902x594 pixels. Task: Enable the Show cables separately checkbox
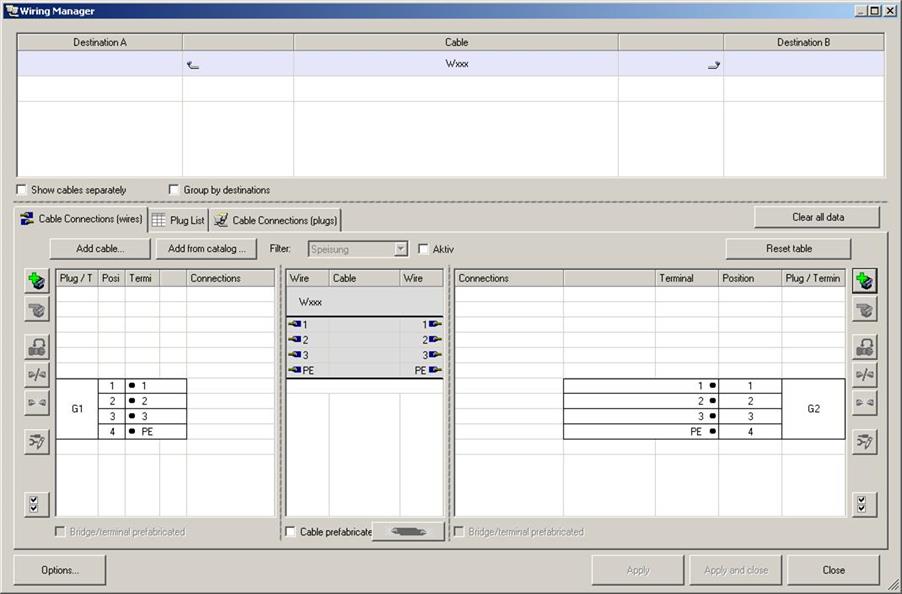click(22, 189)
